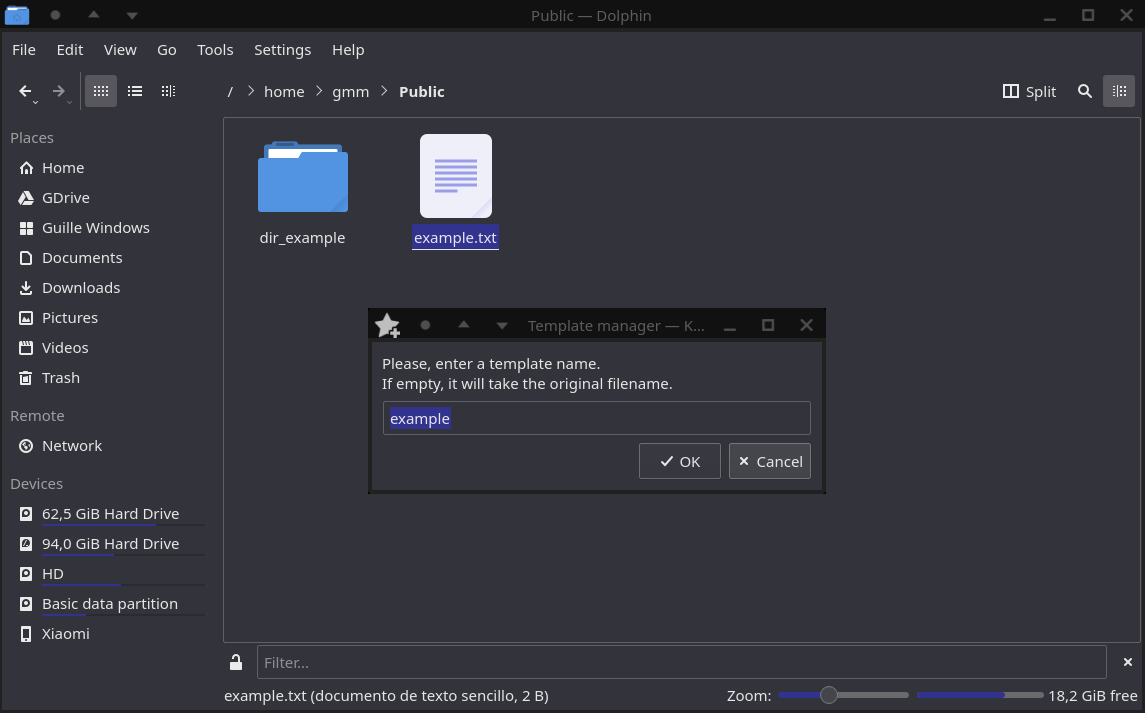The height and width of the screenshot is (713, 1145).
Task: Select 62,5 GiB Hard Drive device
Action: point(110,514)
